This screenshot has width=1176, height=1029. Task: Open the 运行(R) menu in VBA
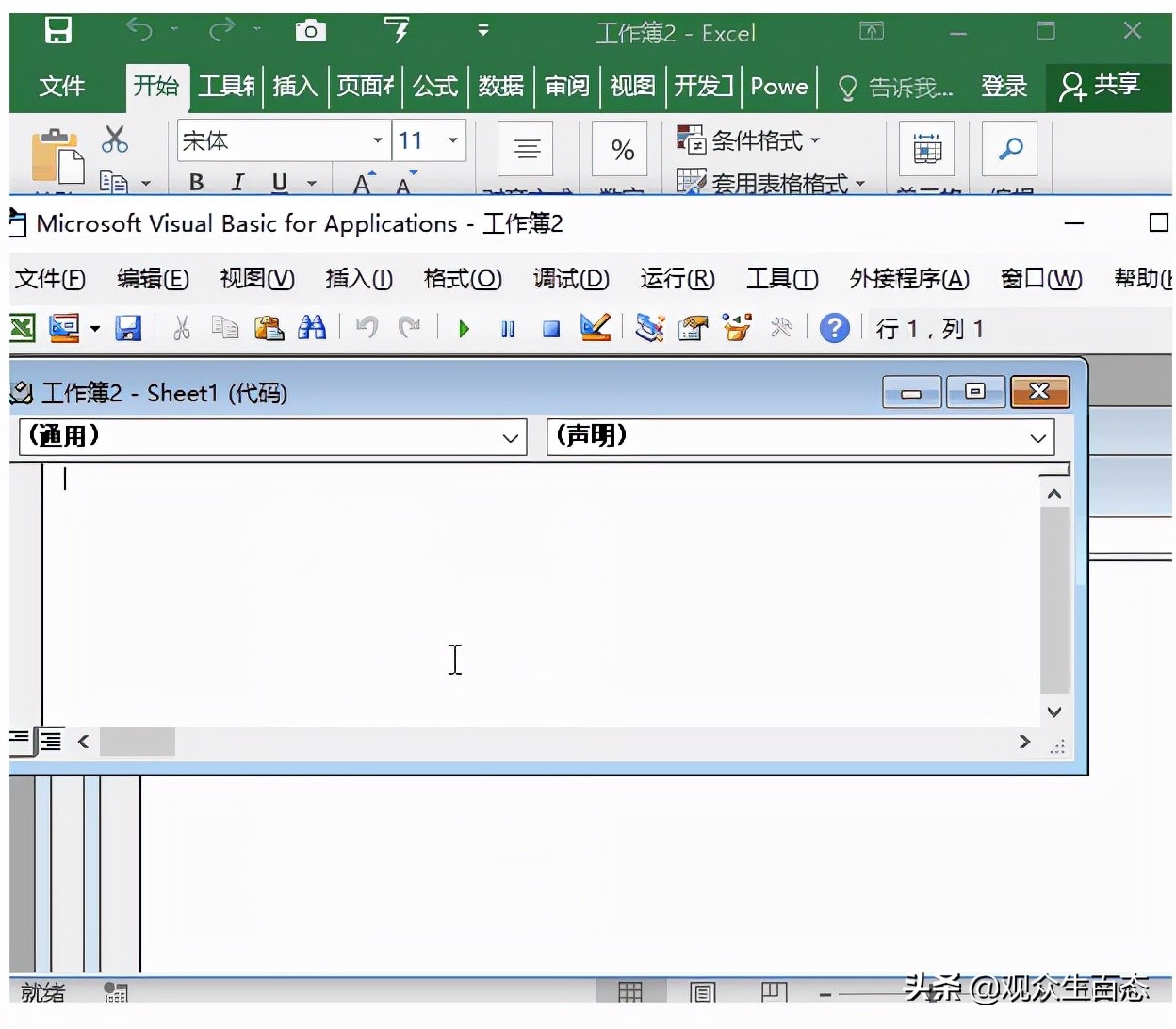click(x=677, y=279)
